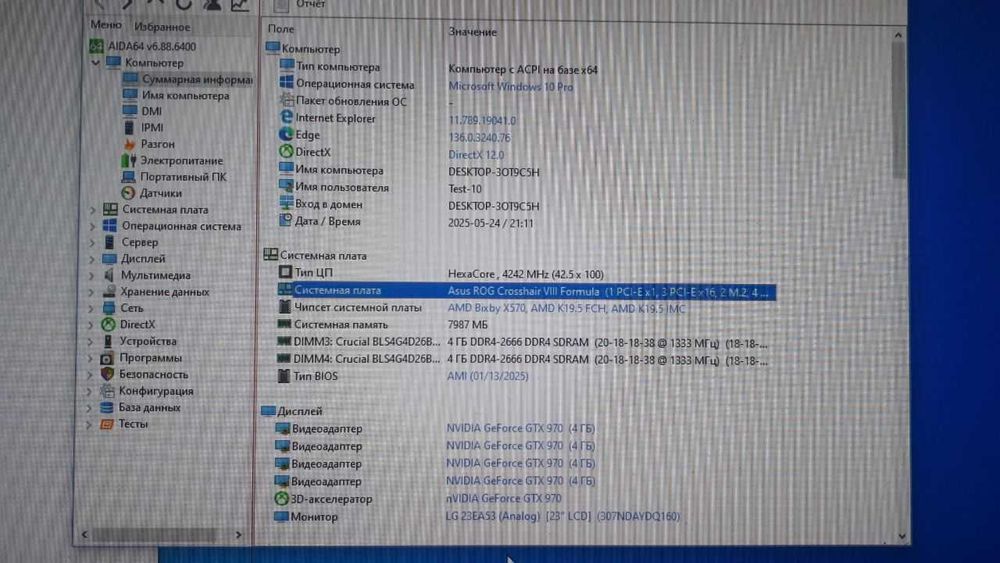Click the Сервер icon in tree

pyautogui.click(x=110, y=242)
